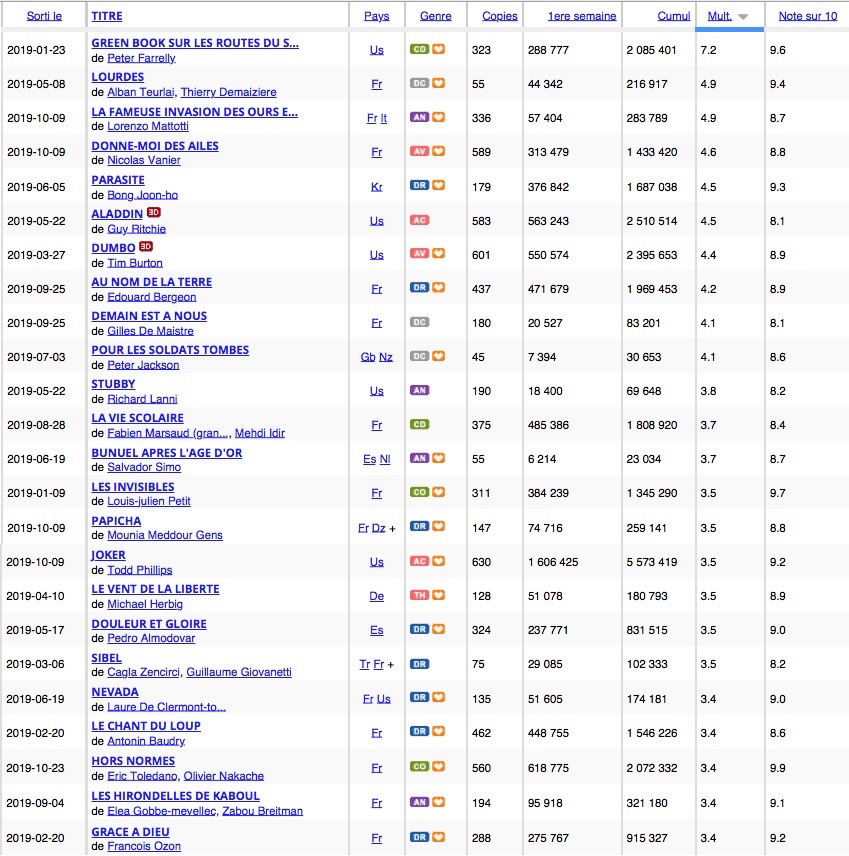Click the AN genre badge for Stubby
The height and width of the screenshot is (856, 849).
pyautogui.click(x=419, y=390)
